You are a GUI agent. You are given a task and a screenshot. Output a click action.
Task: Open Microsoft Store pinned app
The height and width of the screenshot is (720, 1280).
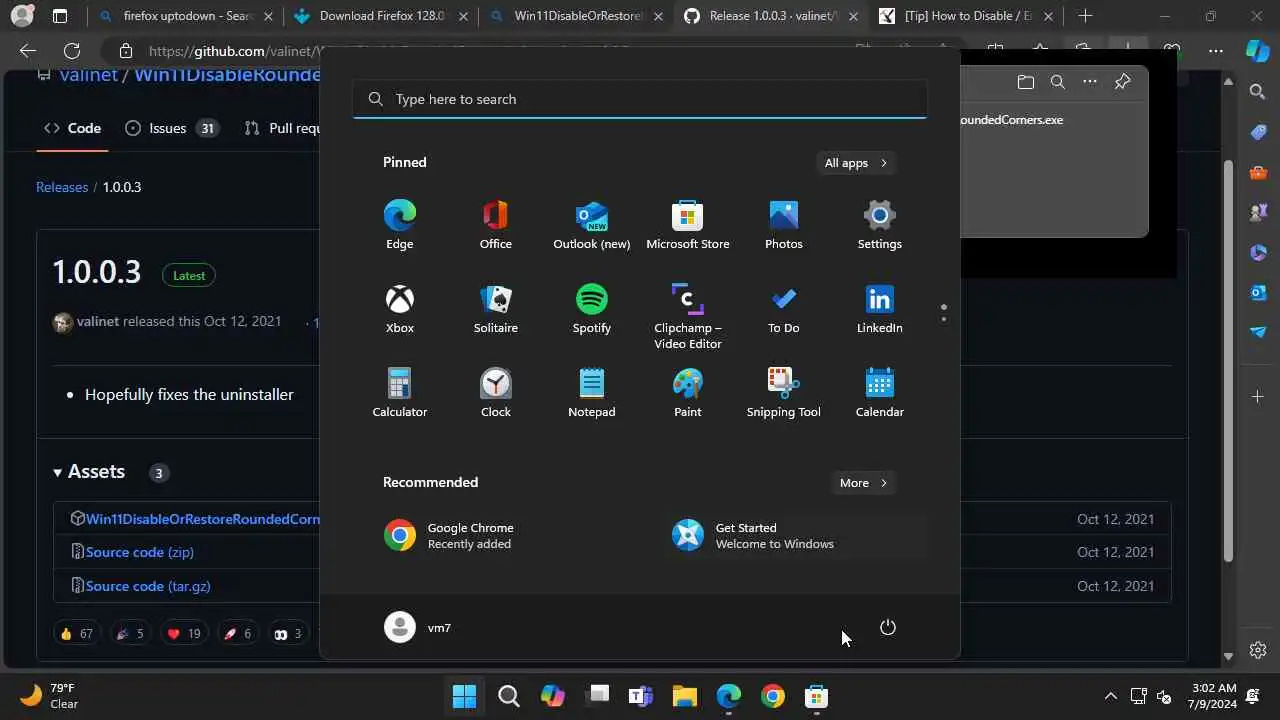(x=687, y=225)
